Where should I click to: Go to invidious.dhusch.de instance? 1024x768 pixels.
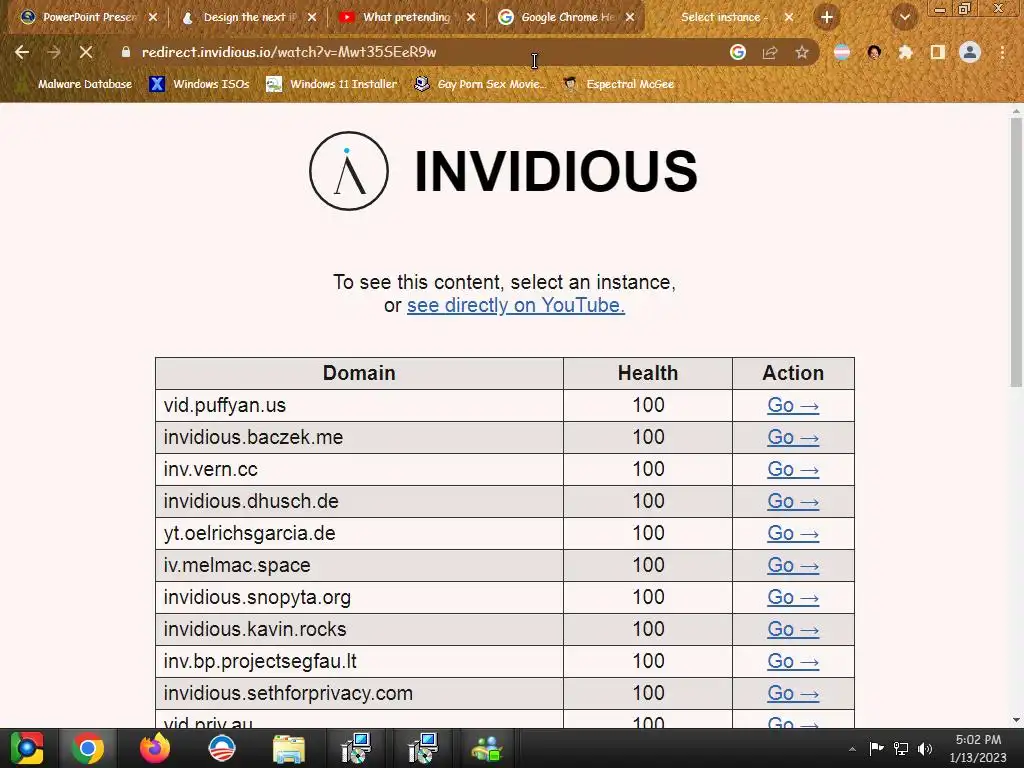tap(793, 502)
